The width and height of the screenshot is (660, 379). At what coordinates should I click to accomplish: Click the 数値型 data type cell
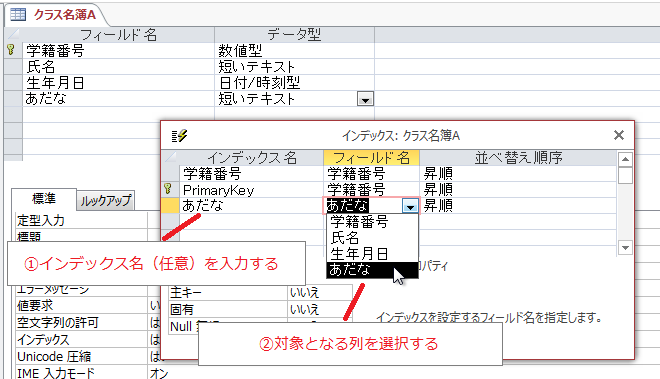(294, 51)
